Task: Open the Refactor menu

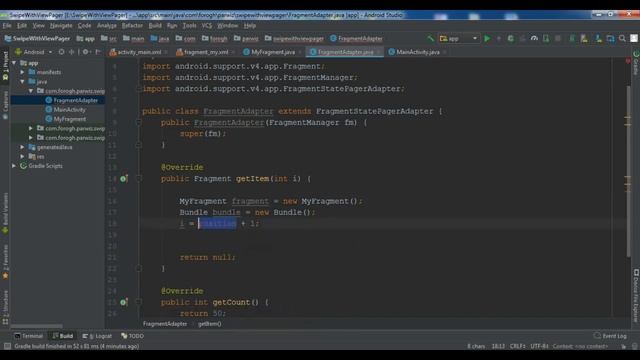Action: coord(132,25)
